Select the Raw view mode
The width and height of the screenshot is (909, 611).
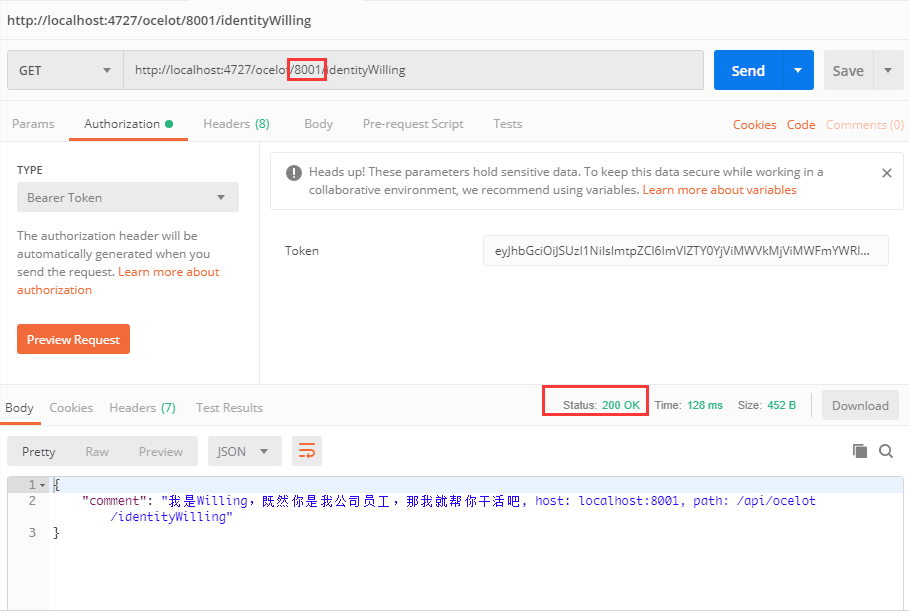pos(97,452)
